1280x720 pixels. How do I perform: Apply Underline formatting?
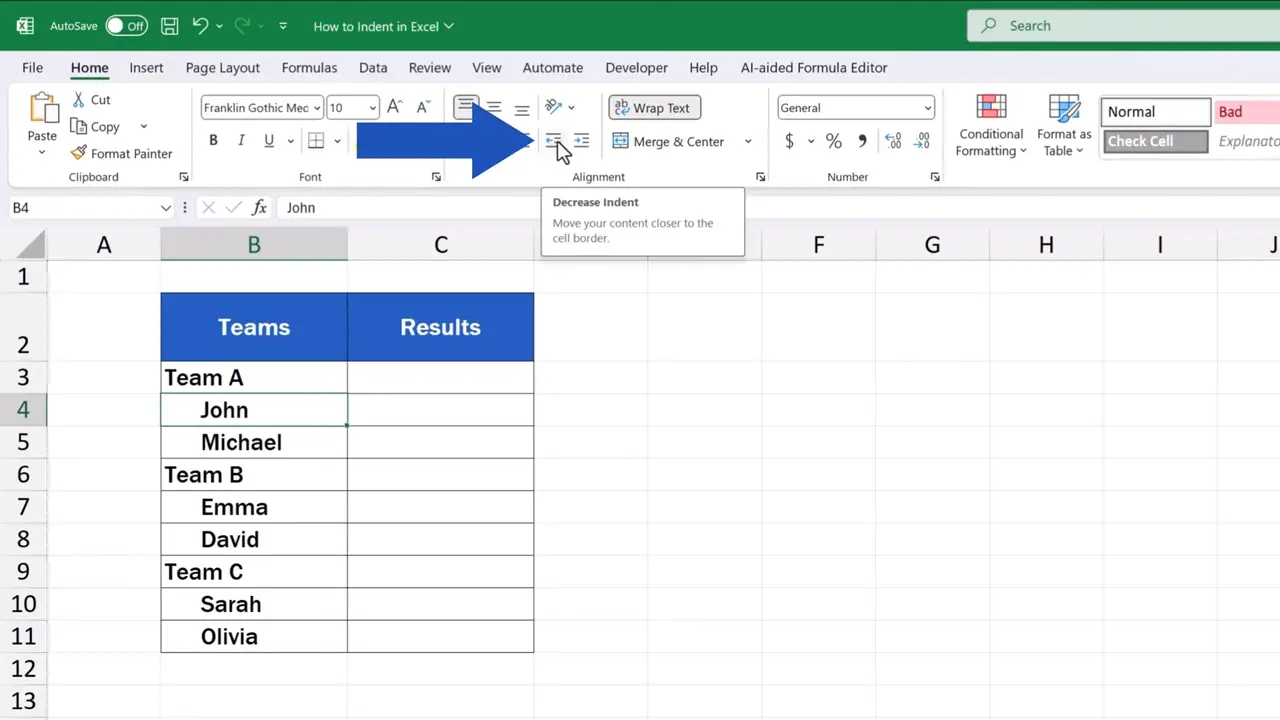click(266, 140)
